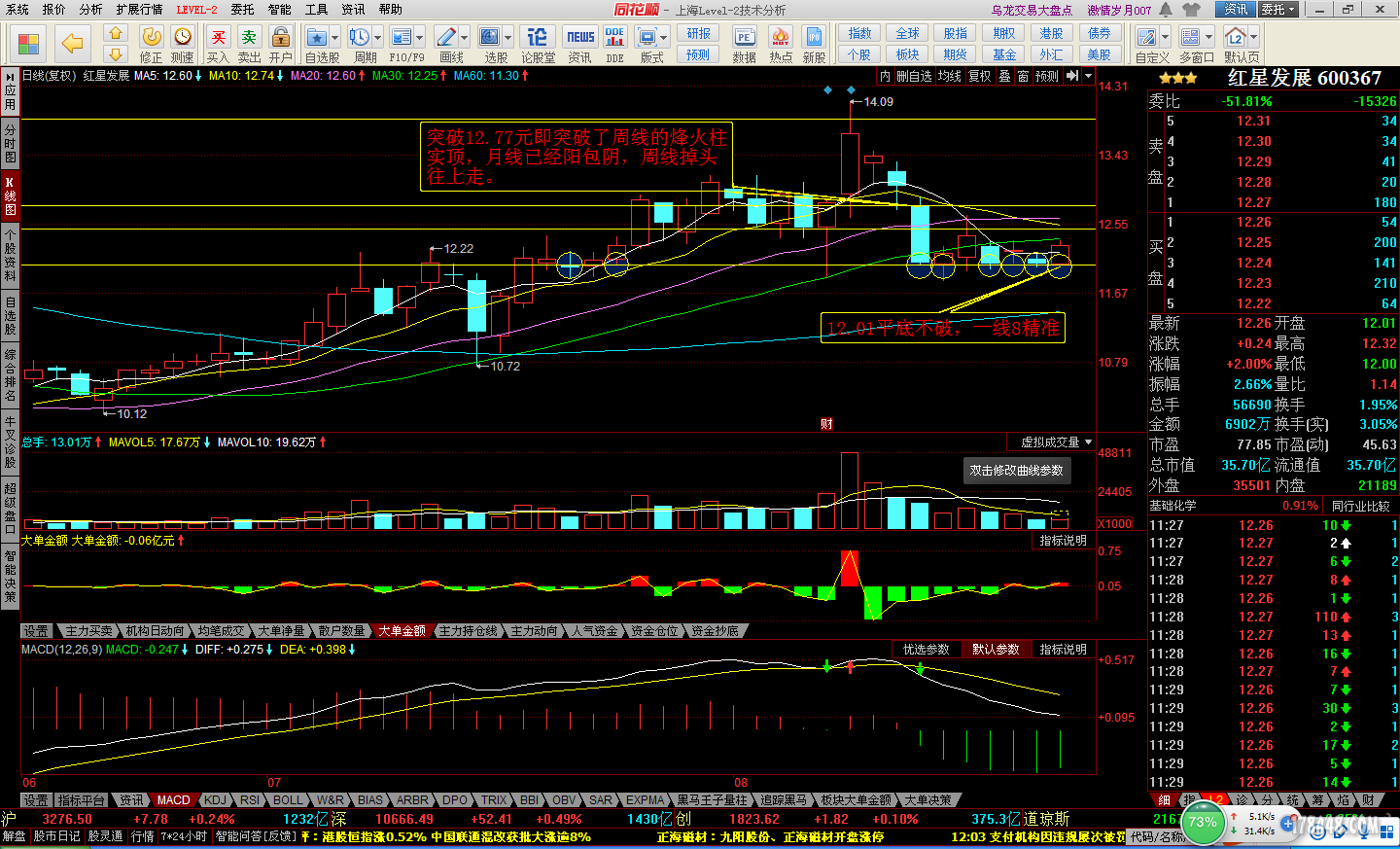Toggle the 预测 option in chart bar
Viewport: 1400px width, 849px height.
coord(1047,76)
